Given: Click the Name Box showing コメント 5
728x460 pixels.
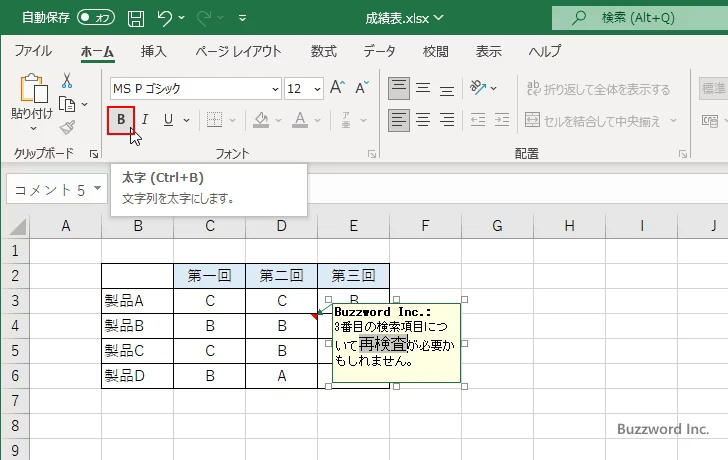Looking at the screenshot, I should coord(57,189).
